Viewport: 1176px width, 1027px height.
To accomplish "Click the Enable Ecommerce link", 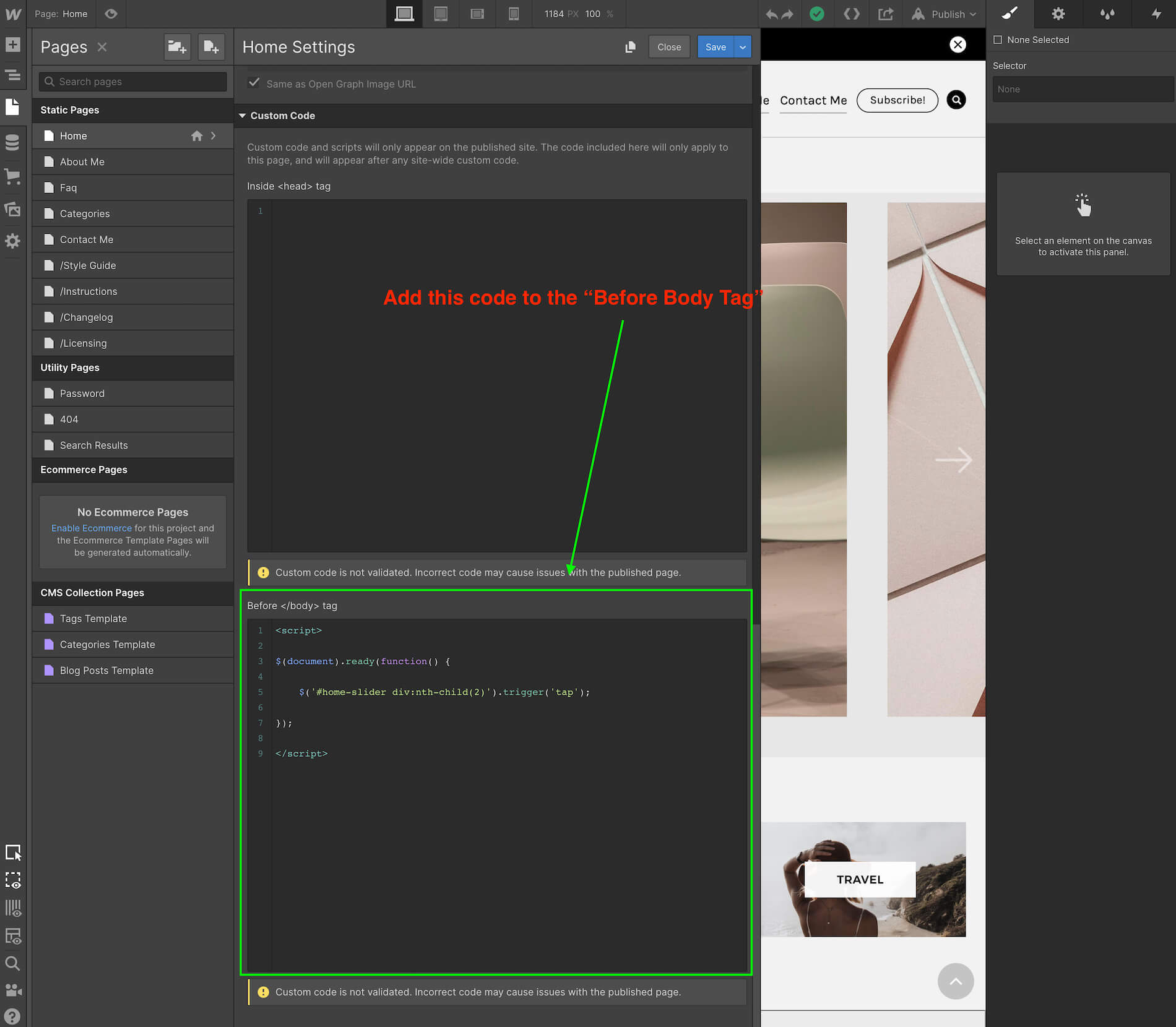I will [91, 528].
